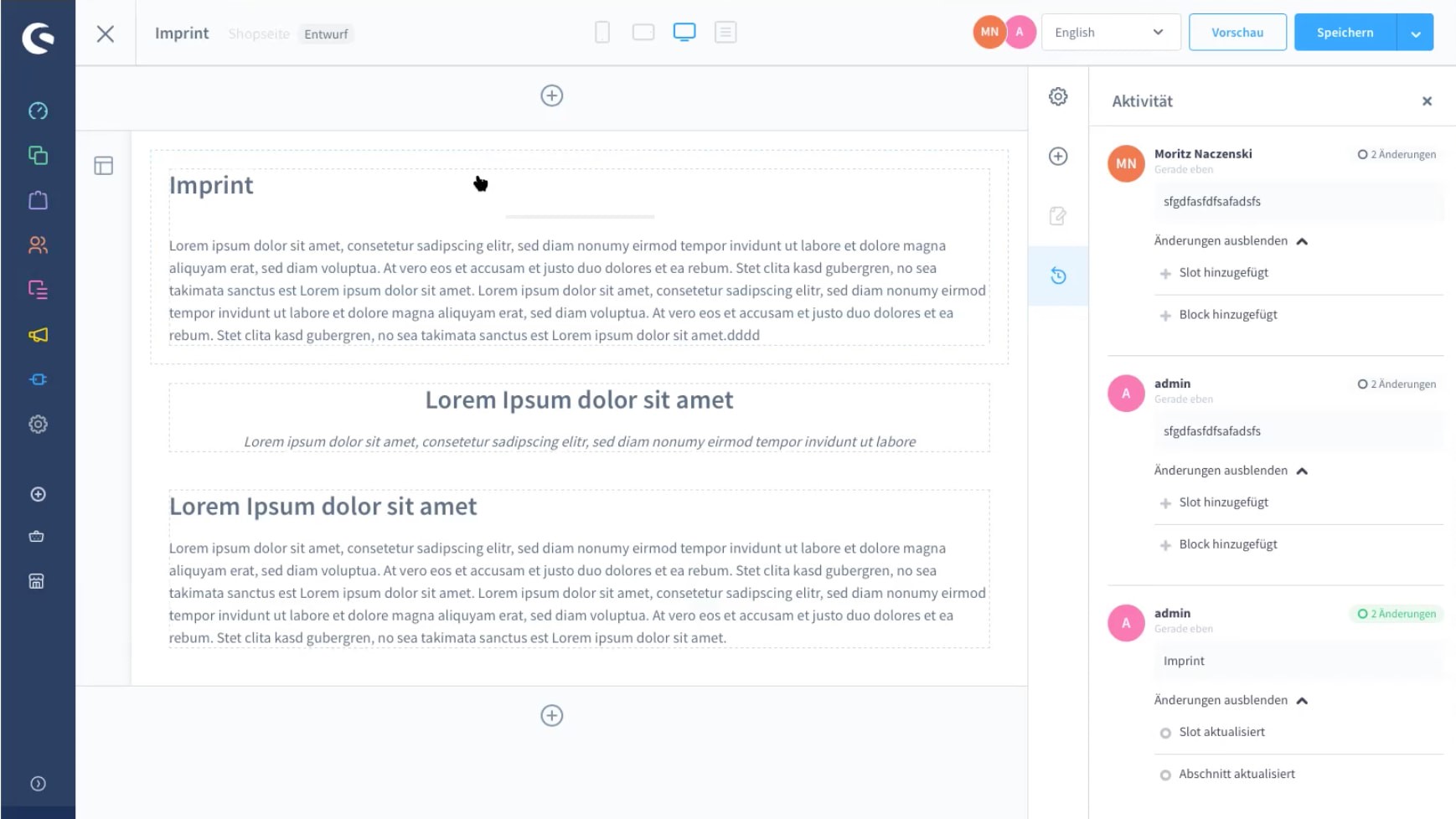The image size is (1456, 819).
Task: Add a section above using plus icon
Action: tap(551, 95)
